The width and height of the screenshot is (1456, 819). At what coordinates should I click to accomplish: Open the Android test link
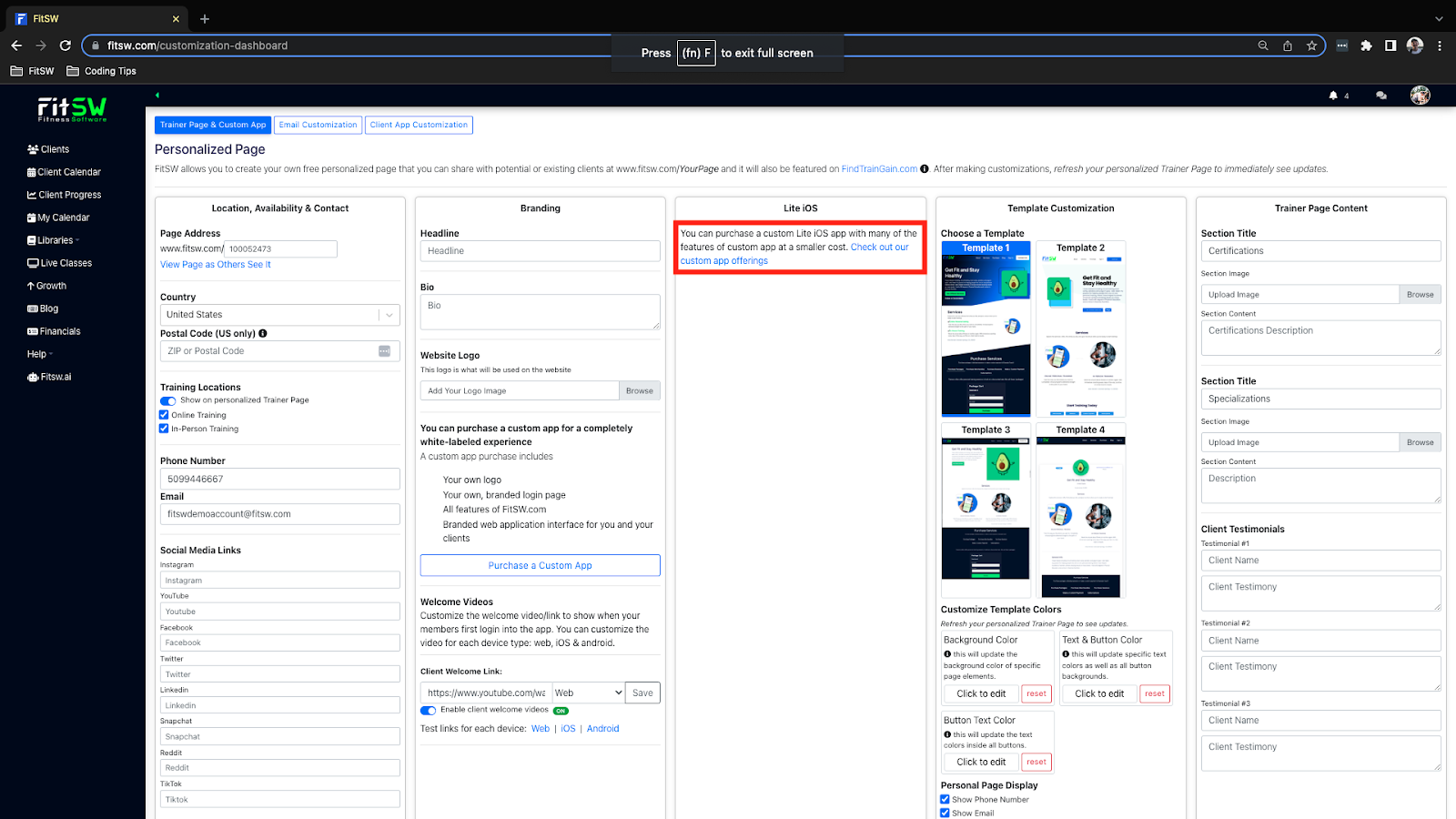click(602, 729)
